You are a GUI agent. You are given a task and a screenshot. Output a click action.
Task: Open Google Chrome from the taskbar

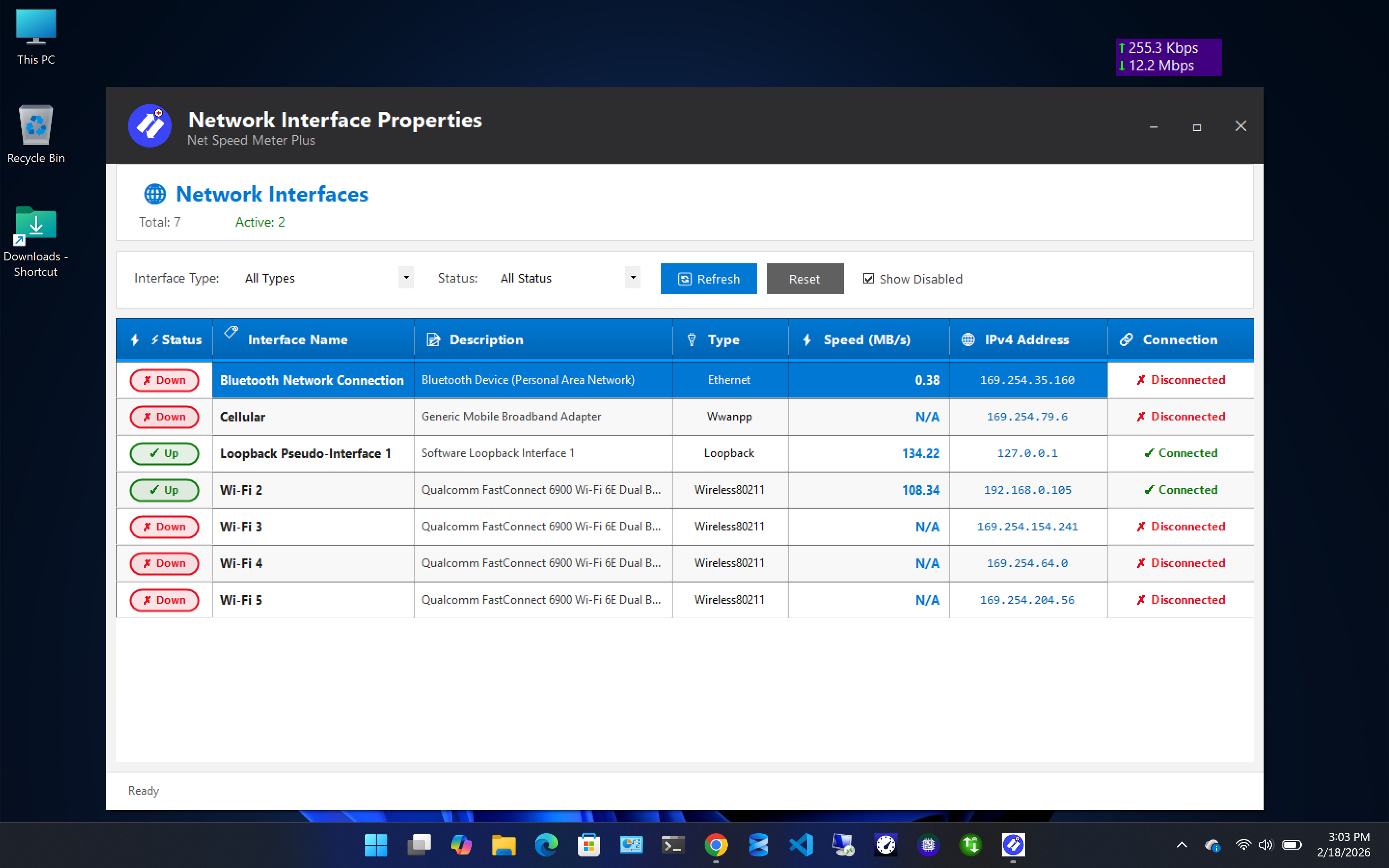[x=716, y=844]
